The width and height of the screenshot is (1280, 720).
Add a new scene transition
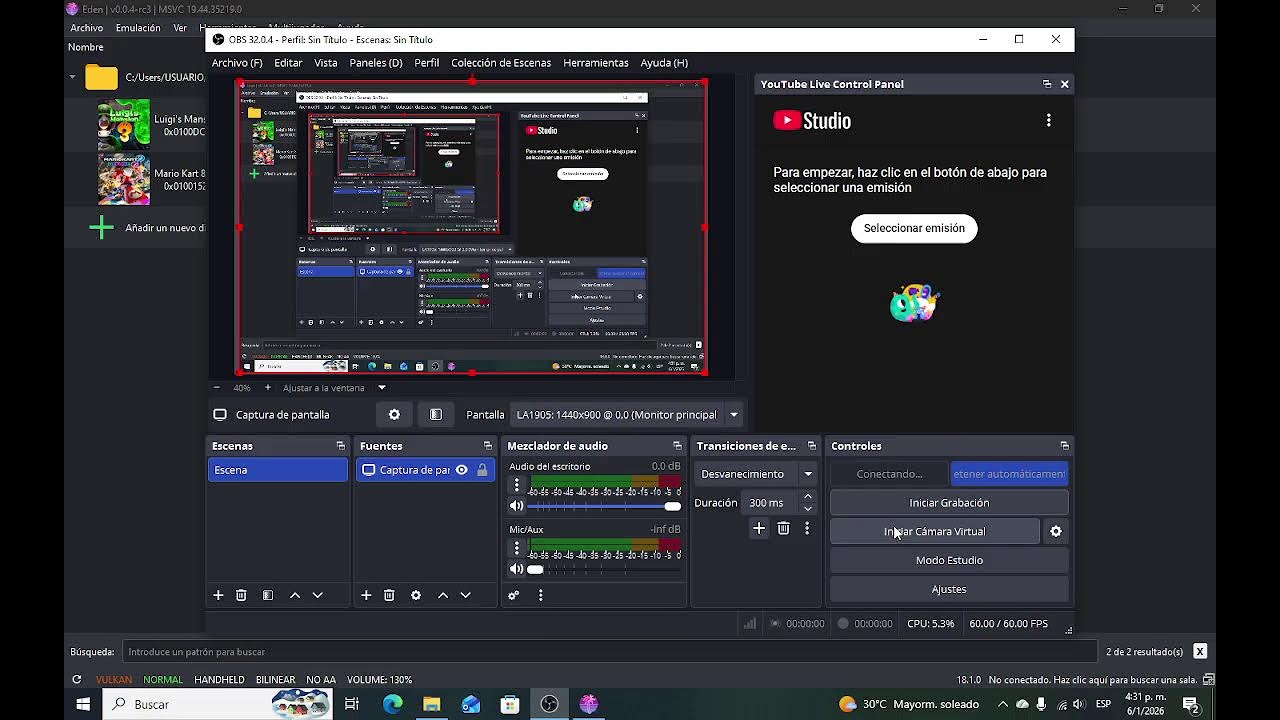point(759,528)
